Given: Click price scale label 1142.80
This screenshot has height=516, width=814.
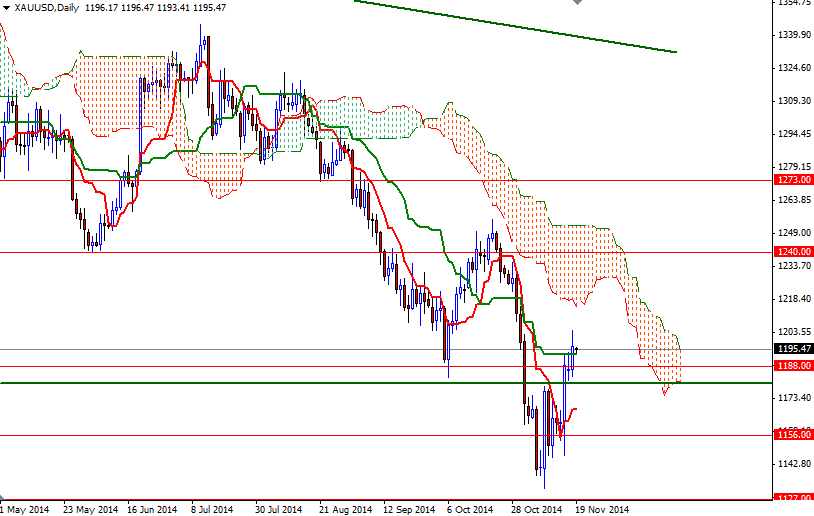Looking at the screenshot, I should coord(794,464).
